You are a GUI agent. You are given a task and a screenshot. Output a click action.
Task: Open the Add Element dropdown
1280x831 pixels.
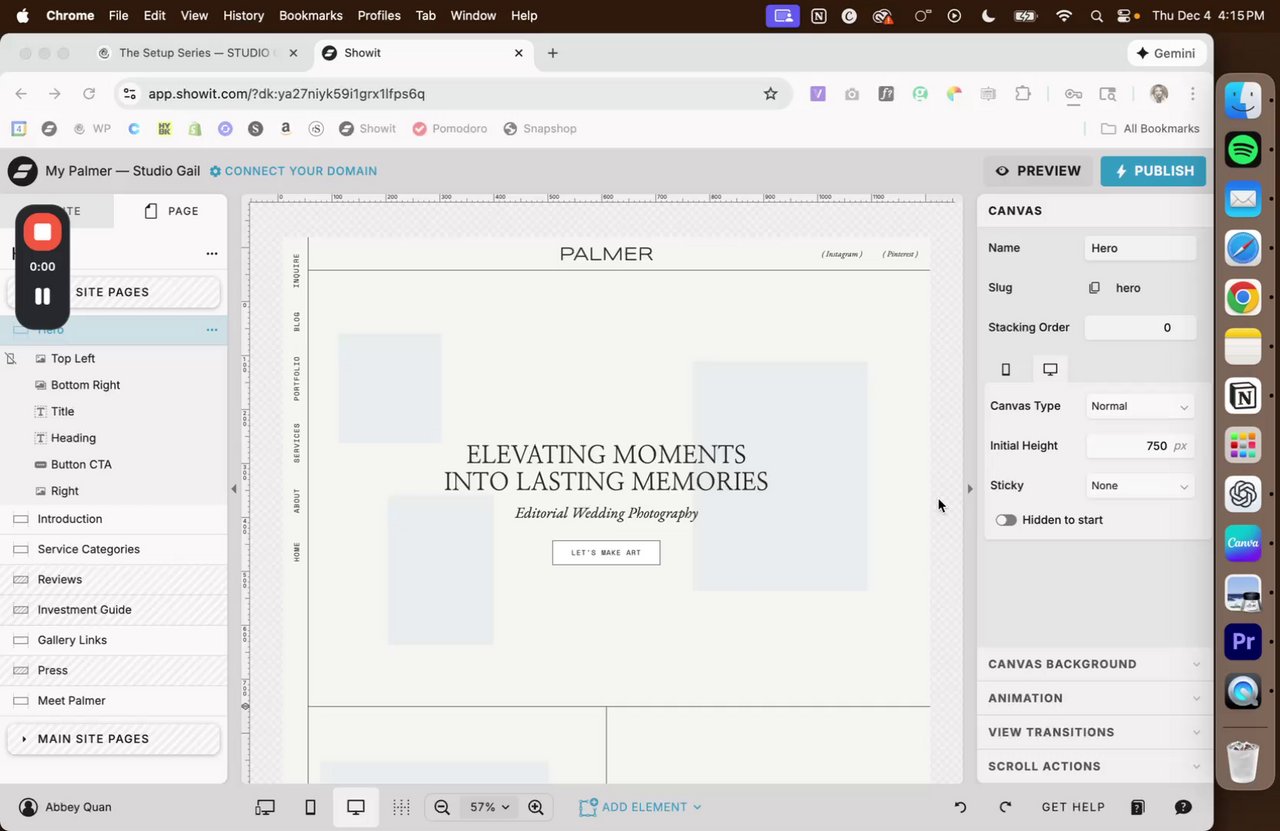[x=640, y=807]
